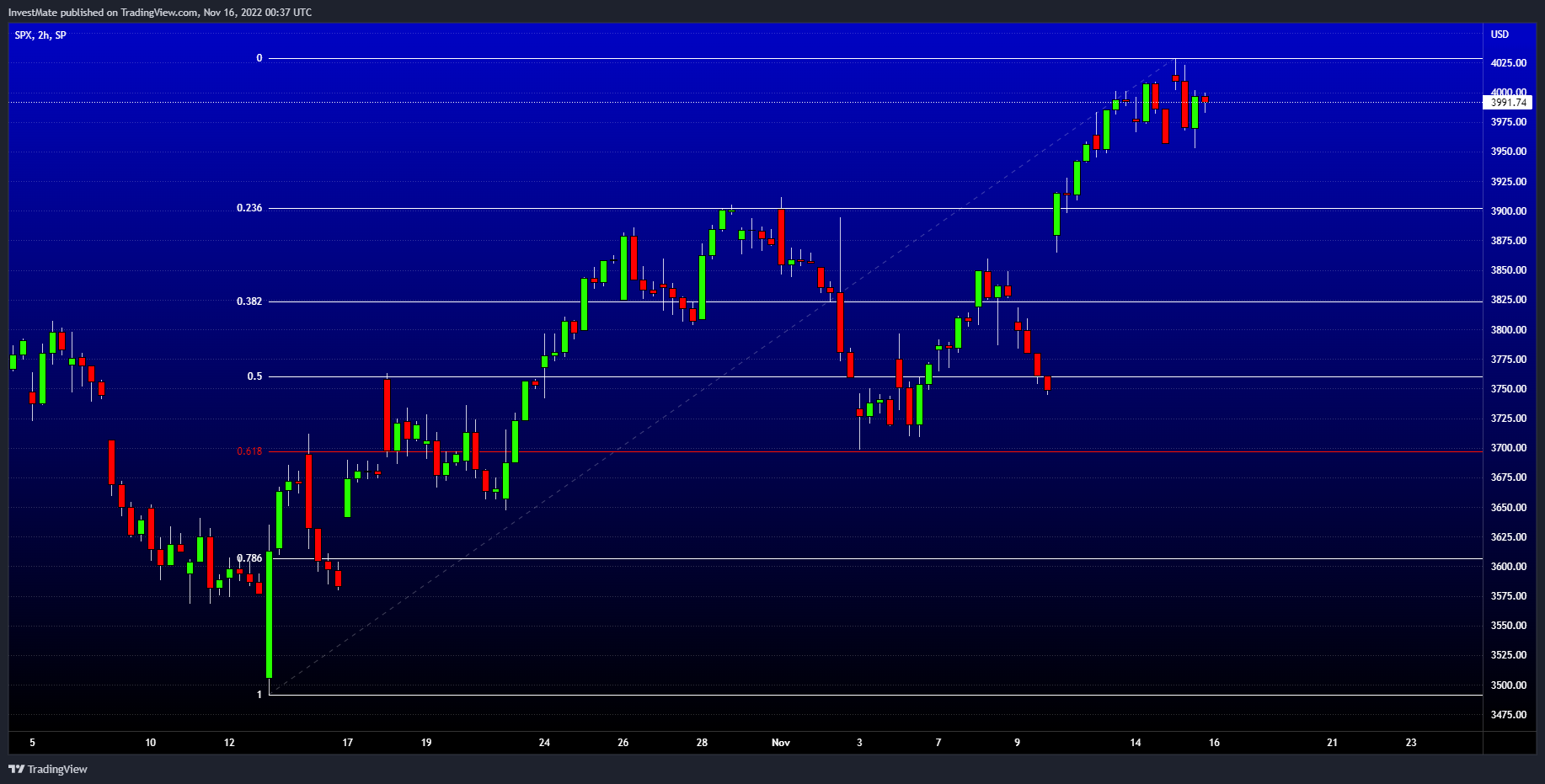Click the 'SPX, 2h, SP' symbol label
Image resolution: width=1545 pixels, height=784 pixels.
tap(40, 35)
